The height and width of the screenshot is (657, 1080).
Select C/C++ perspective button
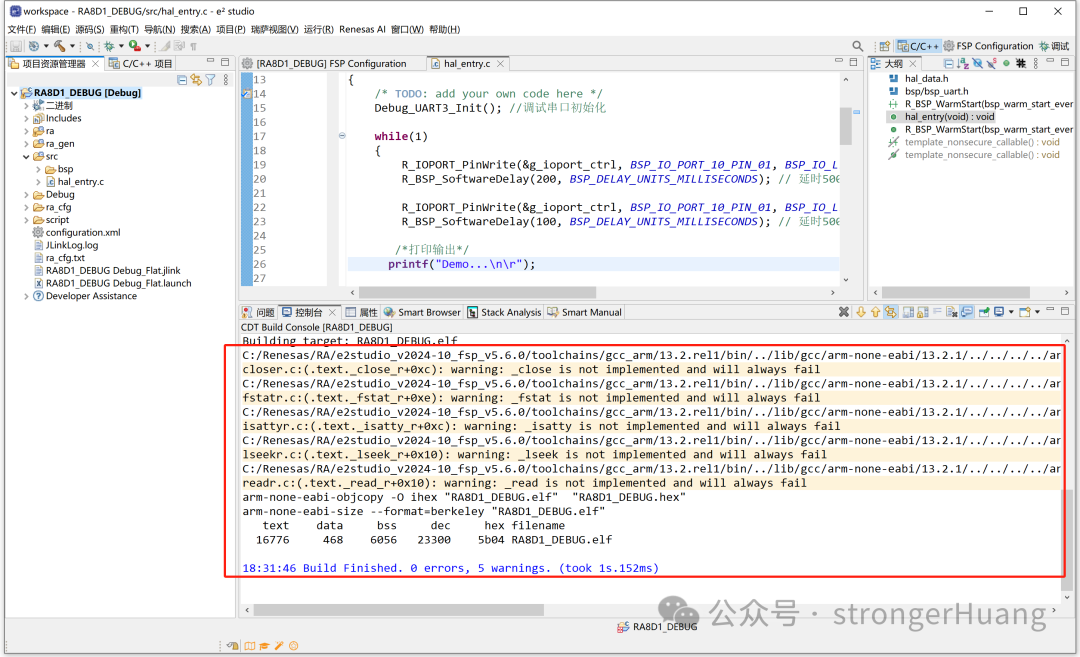(x=917, y=46)
